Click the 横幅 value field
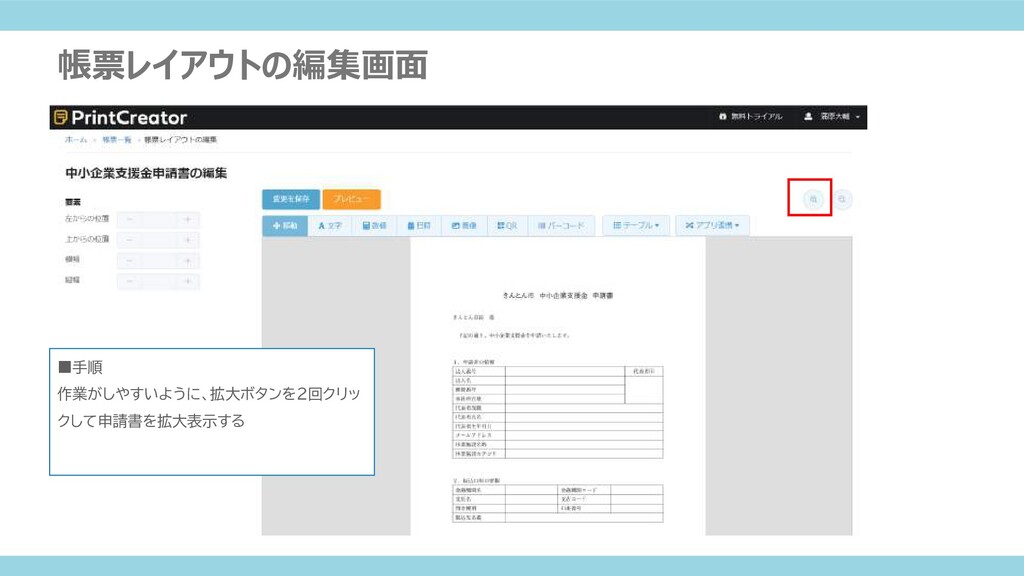1024x576 pixels. coord(158,261)
